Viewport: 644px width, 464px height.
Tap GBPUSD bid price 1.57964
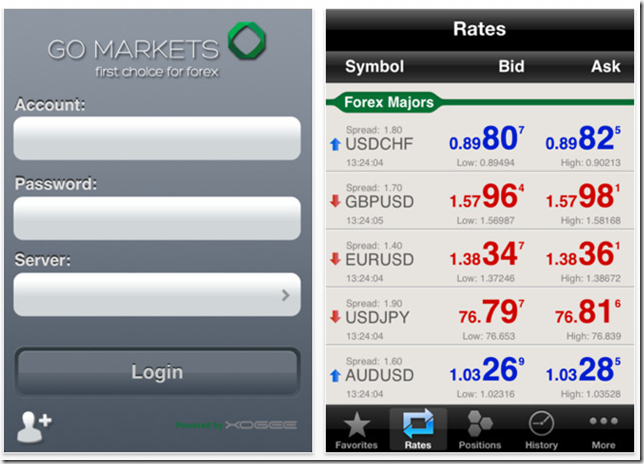click(x=487, y=196)
